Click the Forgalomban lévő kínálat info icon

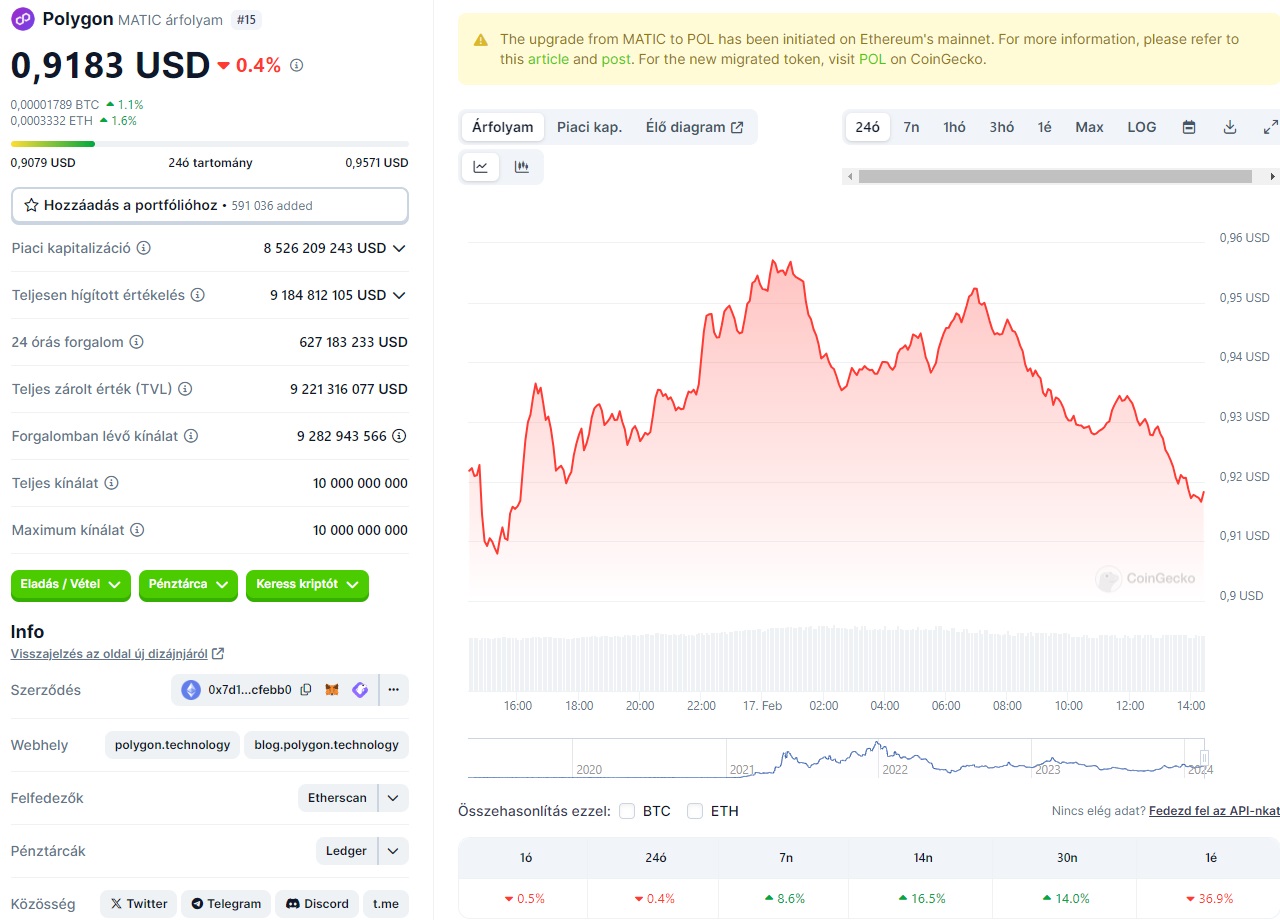(190, 436)
